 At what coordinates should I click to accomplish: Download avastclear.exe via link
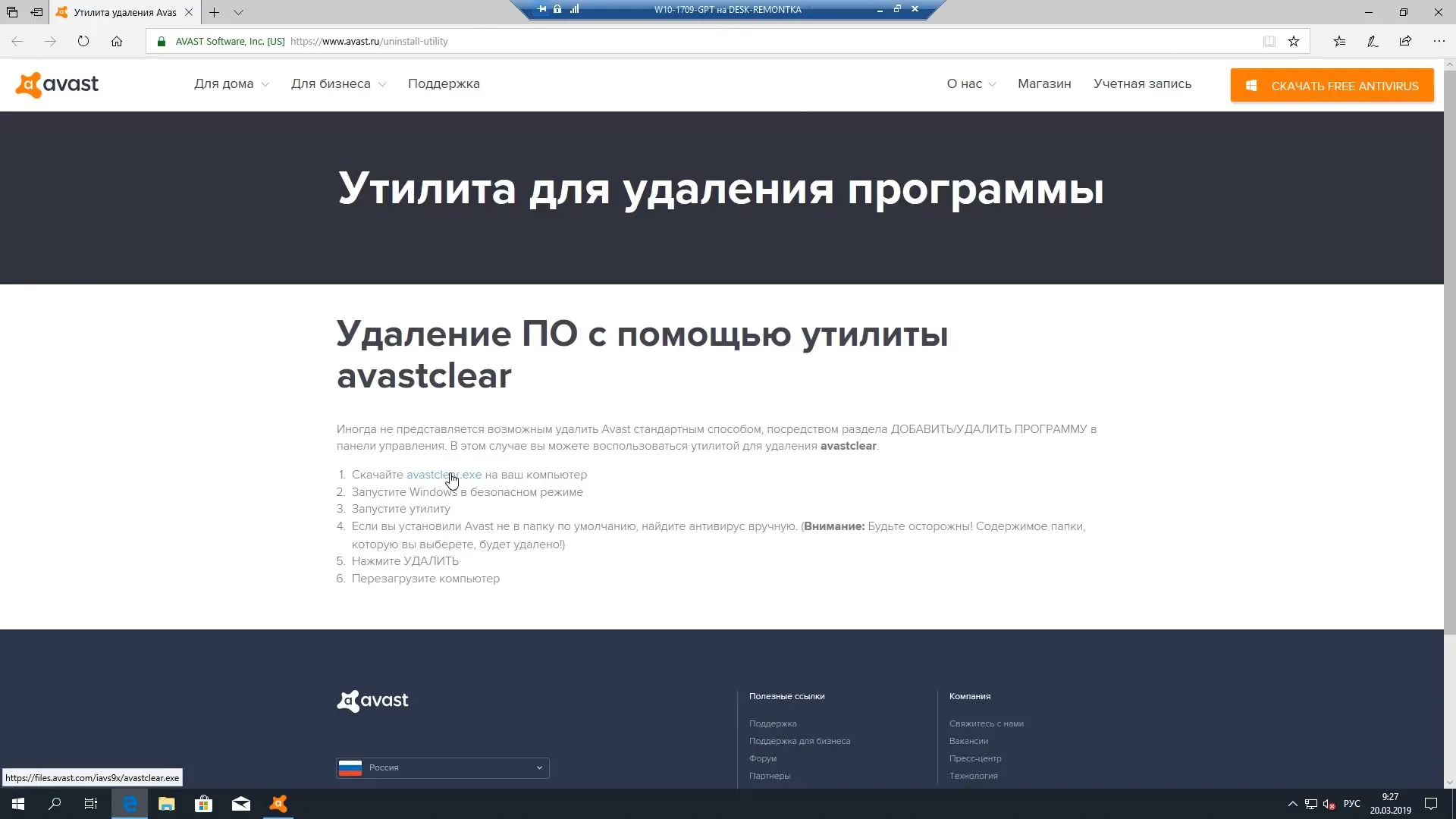(x=444, y=475)
